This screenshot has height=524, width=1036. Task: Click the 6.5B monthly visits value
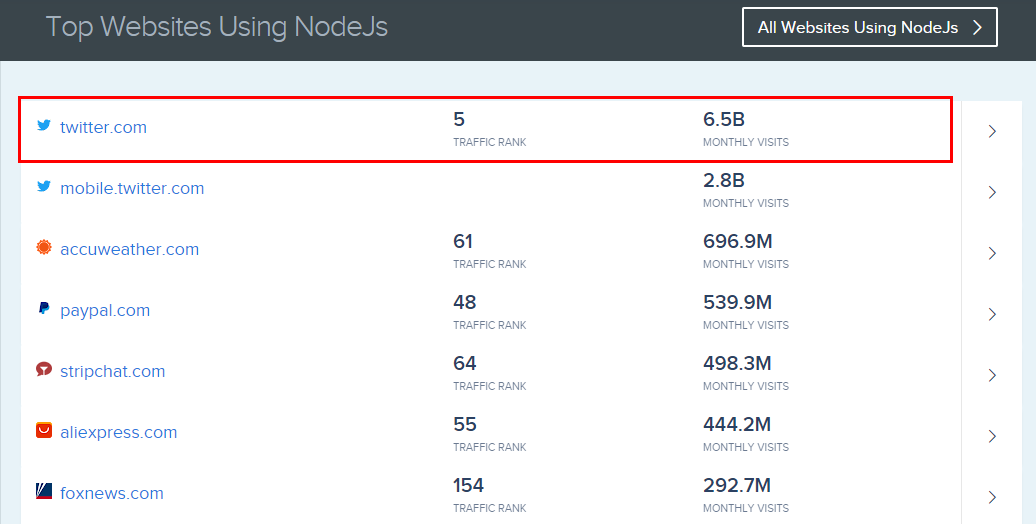(723, 120)
